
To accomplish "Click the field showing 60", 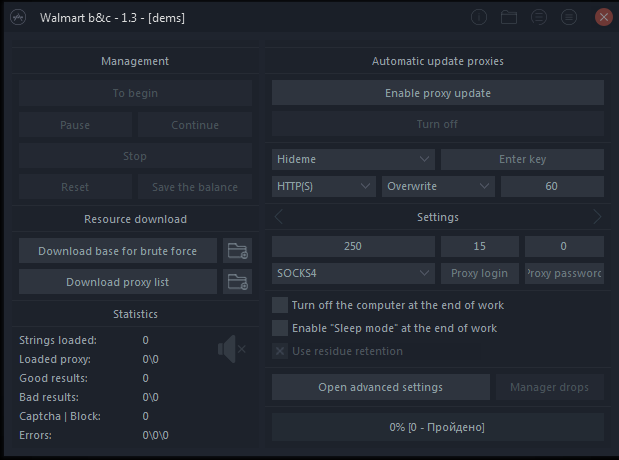I will (552, 186).
